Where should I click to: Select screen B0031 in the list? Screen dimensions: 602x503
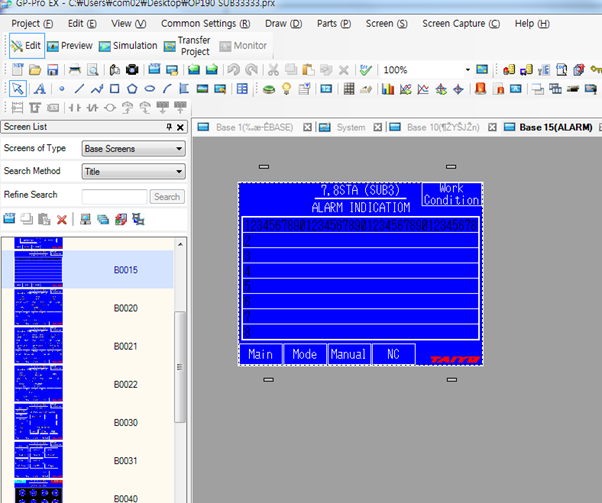click(88, 460)
